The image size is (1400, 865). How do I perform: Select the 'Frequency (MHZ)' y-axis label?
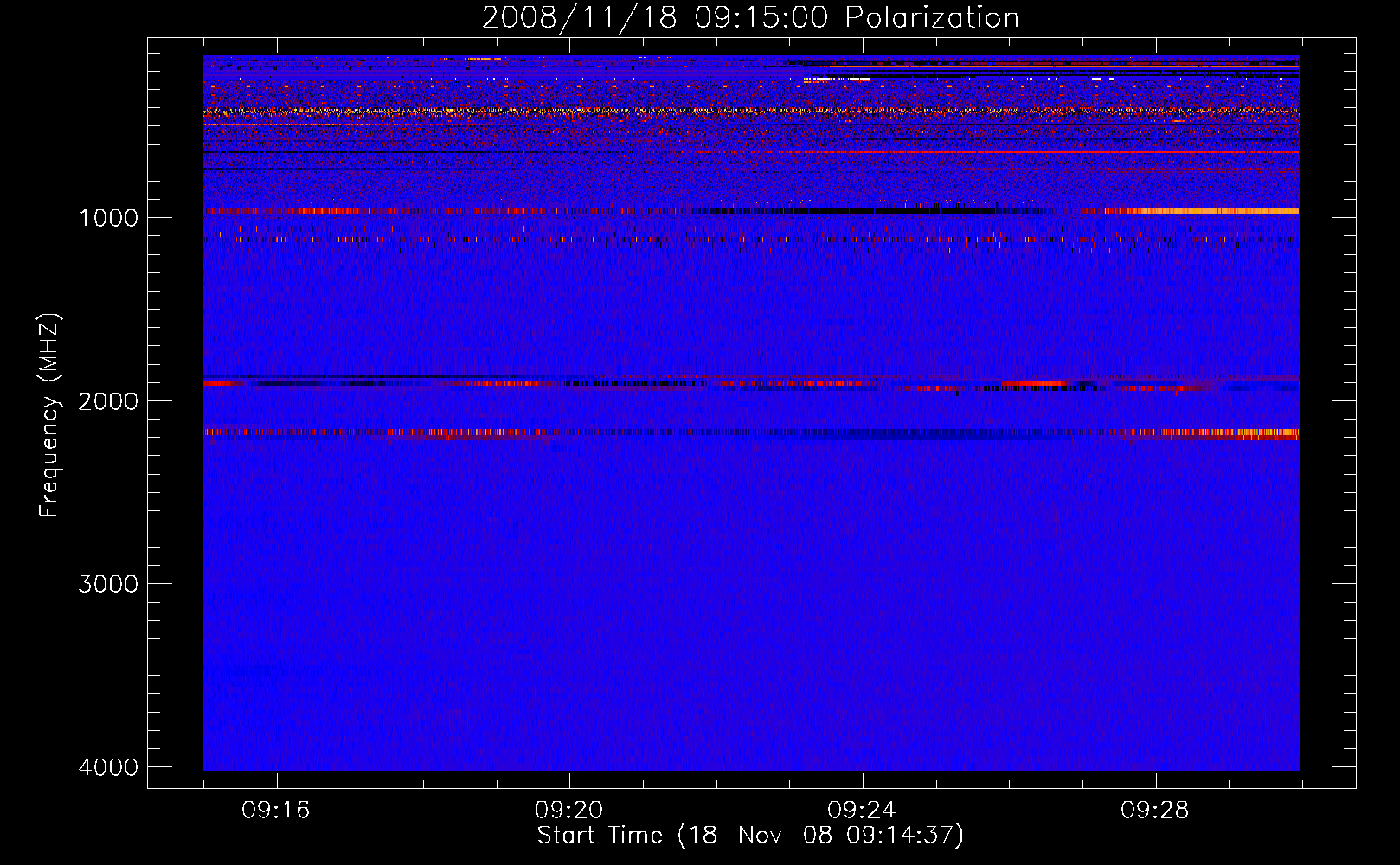tap(49, 415)
